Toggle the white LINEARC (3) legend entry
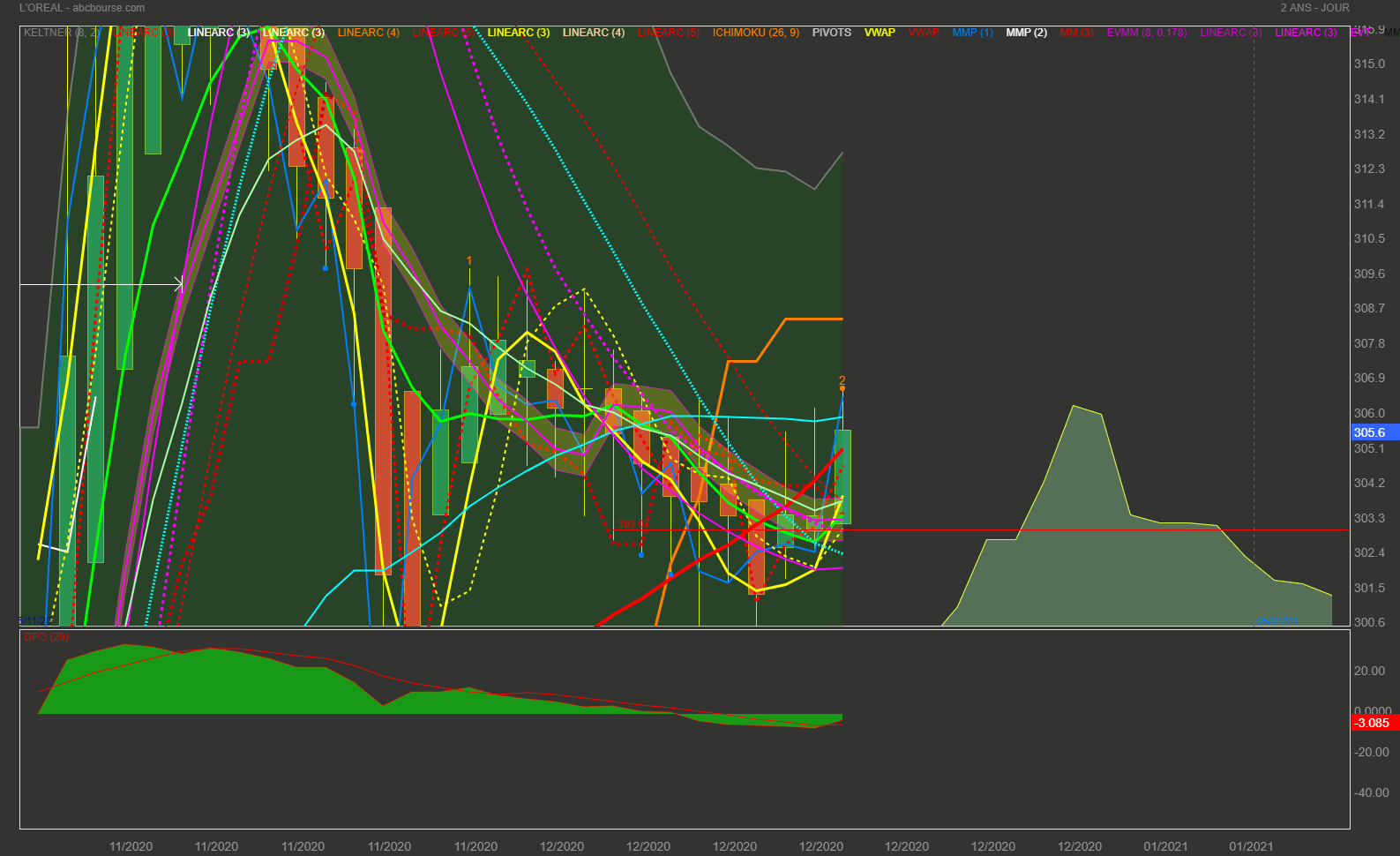This screenshot has height=856, width=1400. [x=218, y=33]
